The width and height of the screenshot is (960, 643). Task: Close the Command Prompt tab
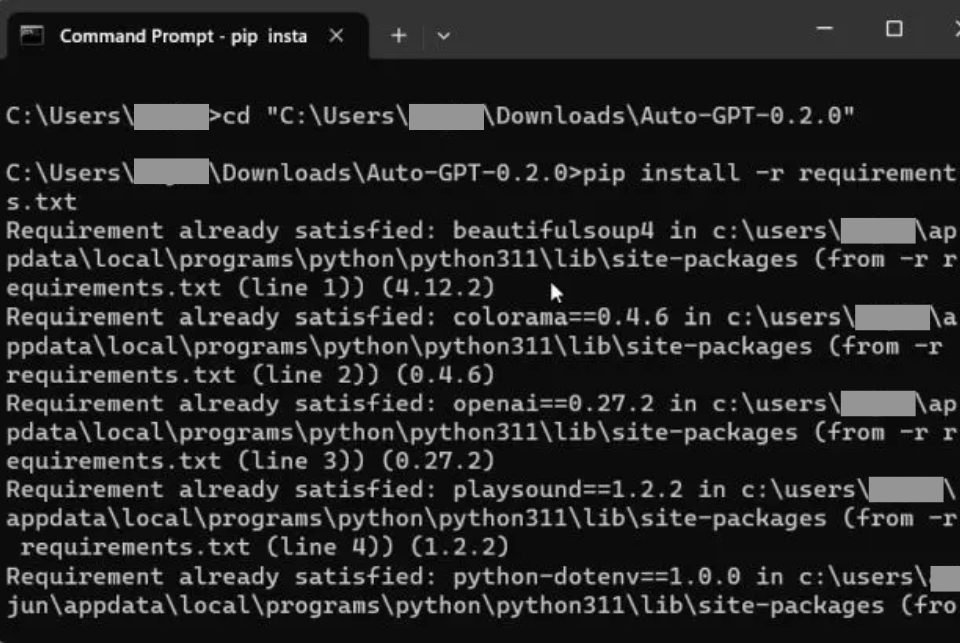point(336,36)
